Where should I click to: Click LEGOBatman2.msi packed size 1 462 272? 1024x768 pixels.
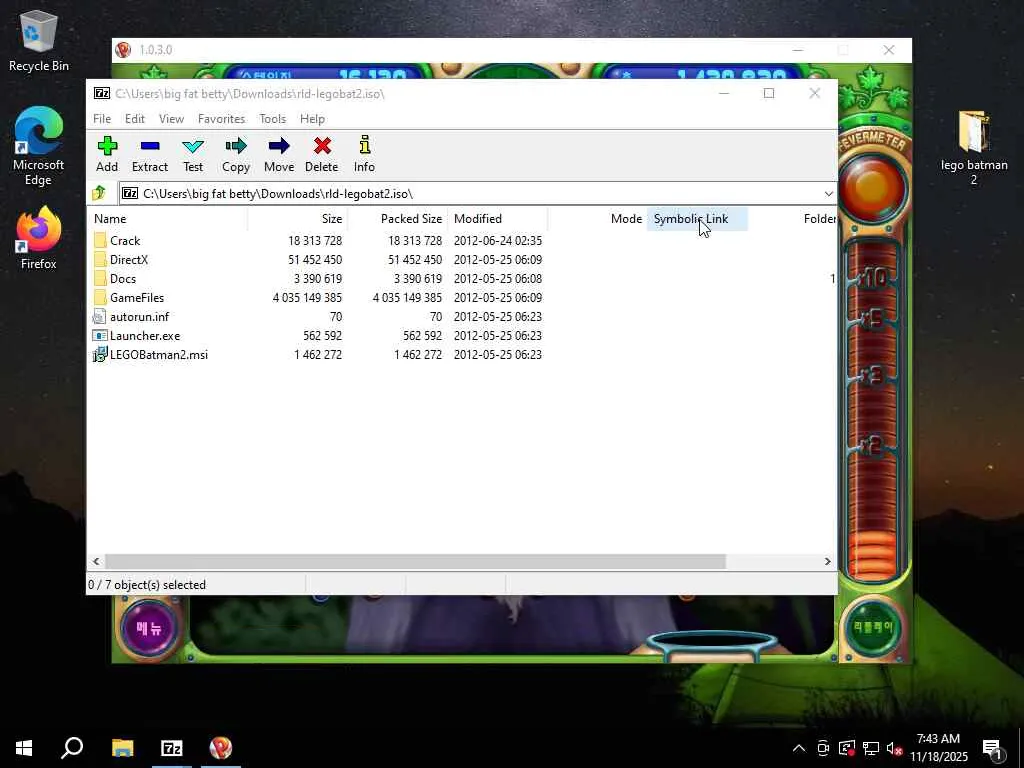tap(418, 355)
